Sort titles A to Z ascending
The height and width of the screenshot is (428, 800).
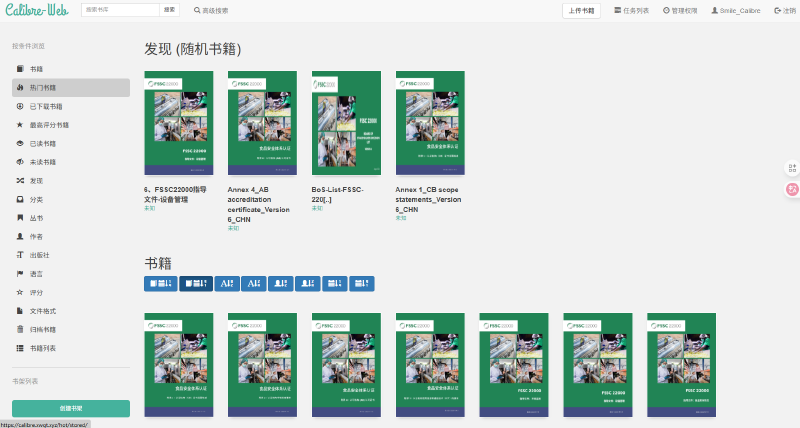pyautogui.click(x=227, y=284)
